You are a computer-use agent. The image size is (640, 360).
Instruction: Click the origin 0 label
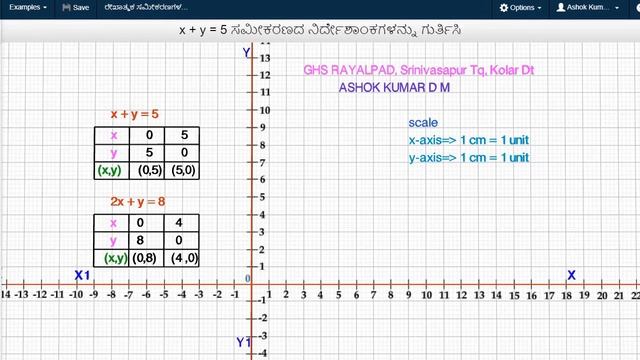pyautogui.click(x=247, y=278)
